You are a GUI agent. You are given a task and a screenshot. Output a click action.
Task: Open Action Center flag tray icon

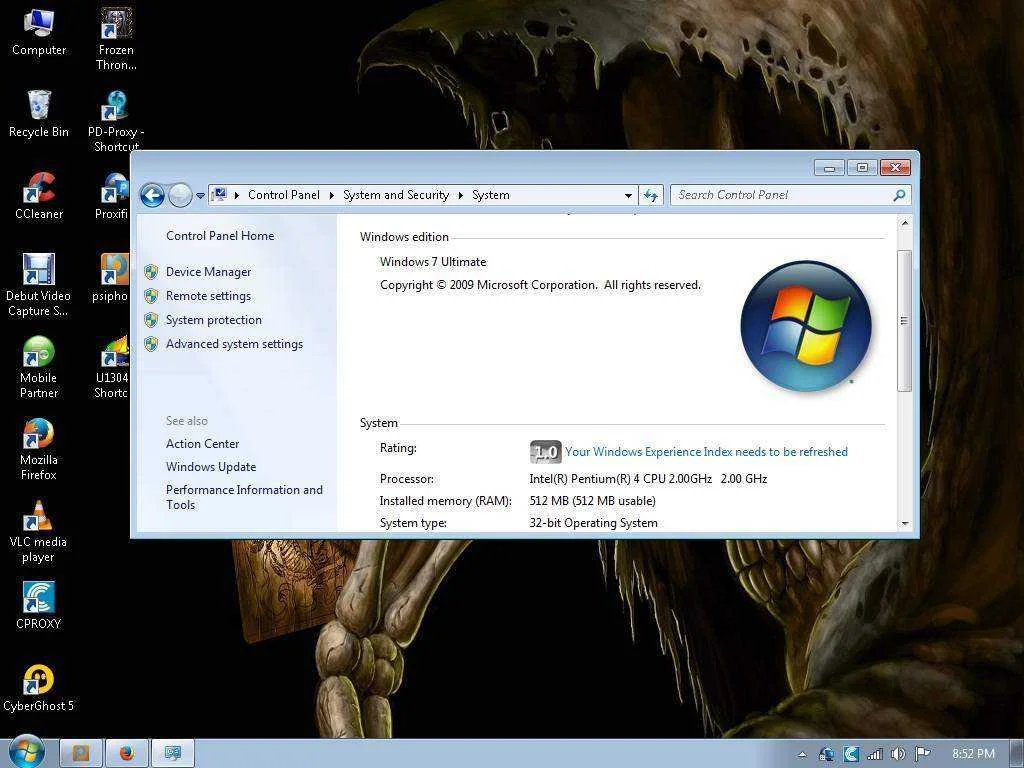click(923, 754)
